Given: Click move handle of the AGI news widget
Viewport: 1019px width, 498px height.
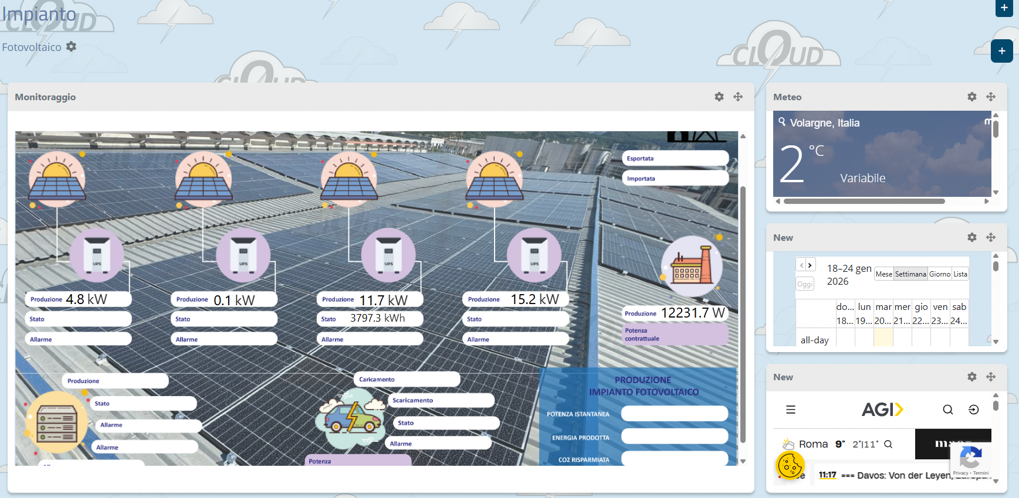Looking at the screenshot, I should [990, 377].
